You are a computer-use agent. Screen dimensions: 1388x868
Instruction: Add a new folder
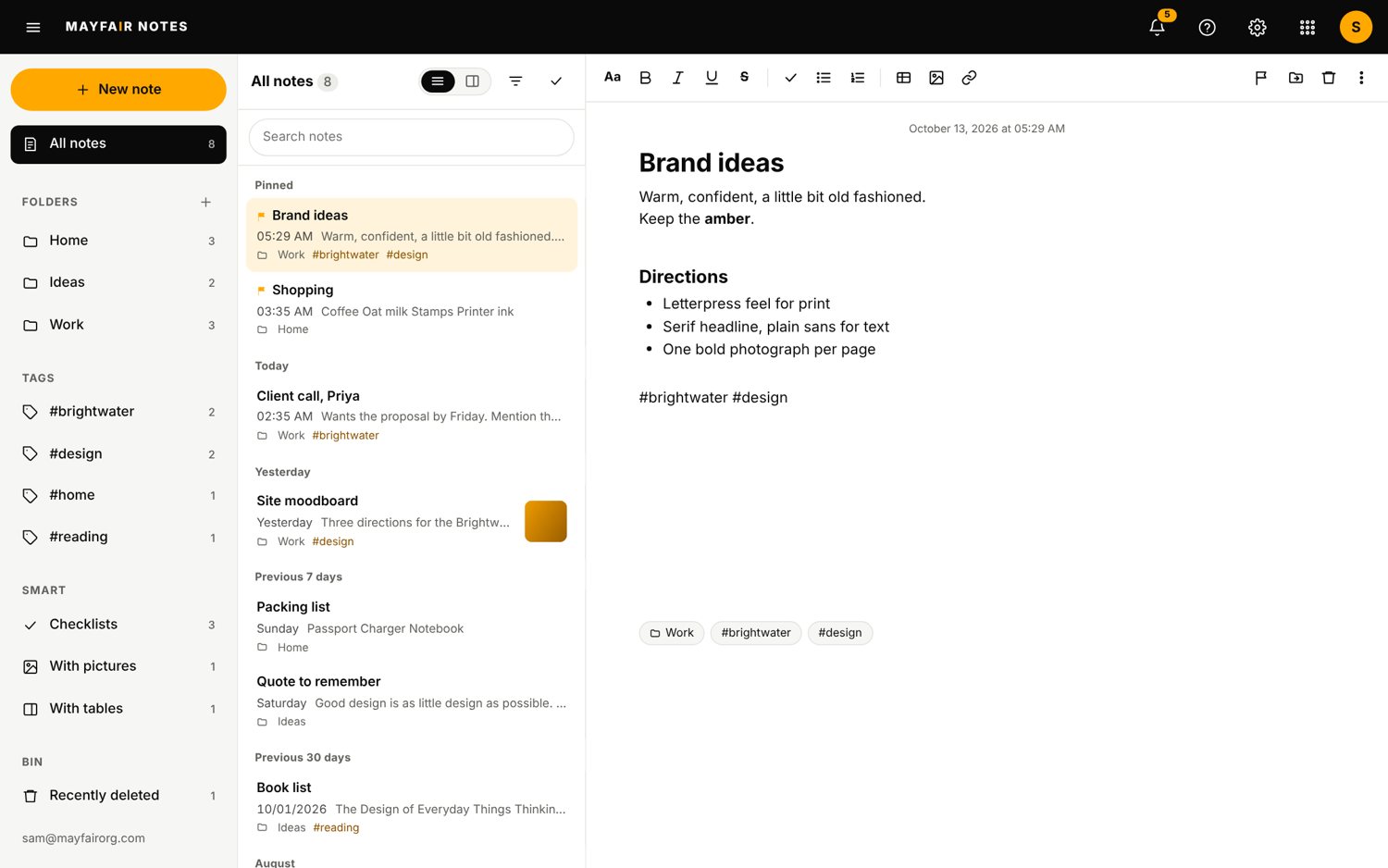tap(205, 202)
